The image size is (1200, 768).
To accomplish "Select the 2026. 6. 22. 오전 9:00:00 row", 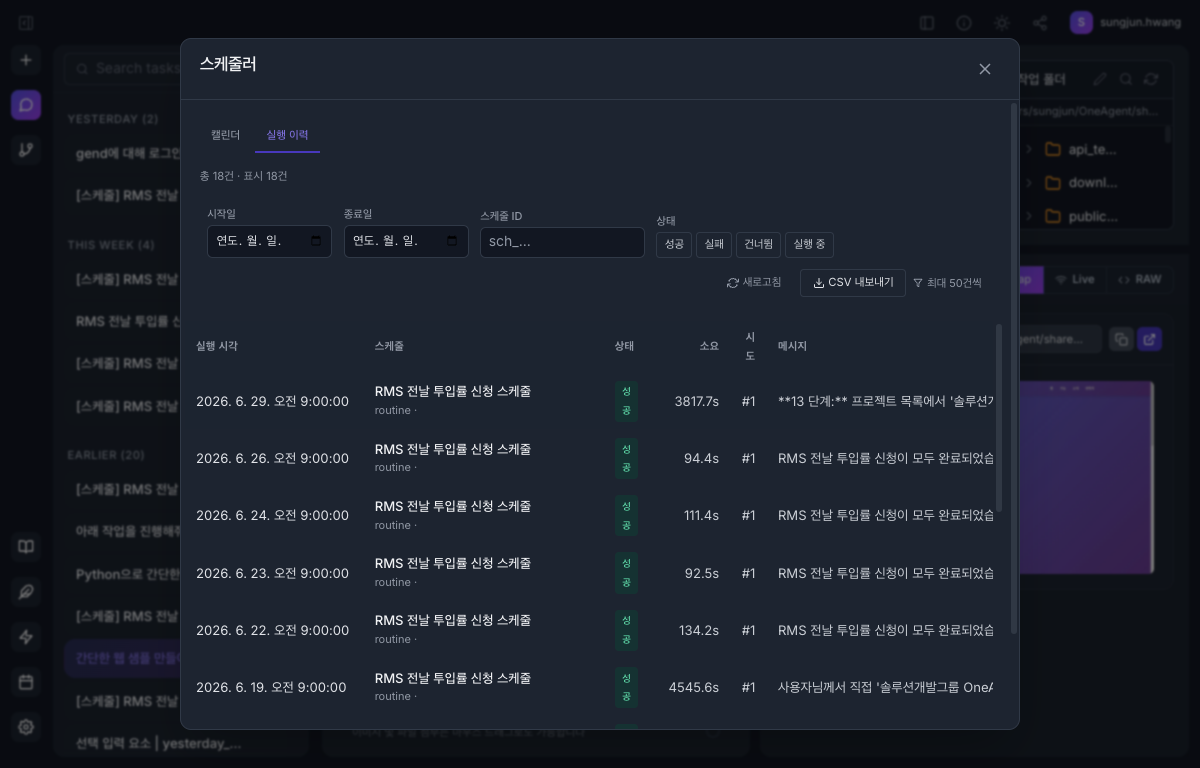I will [594, 630].
